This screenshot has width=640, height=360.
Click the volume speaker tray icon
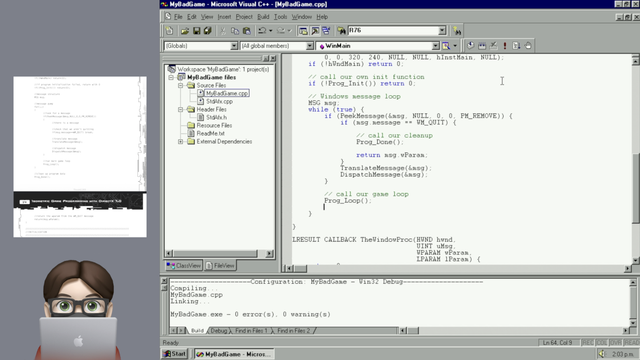(x=602, y=354)
